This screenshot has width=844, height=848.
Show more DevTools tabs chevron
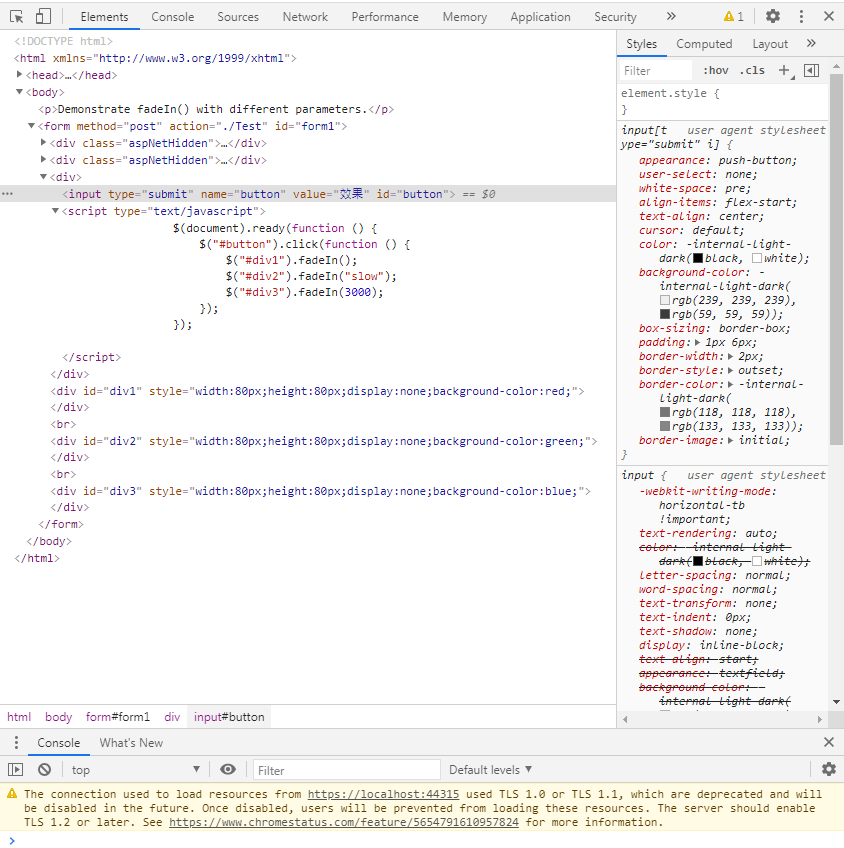[x=671, y=16]
